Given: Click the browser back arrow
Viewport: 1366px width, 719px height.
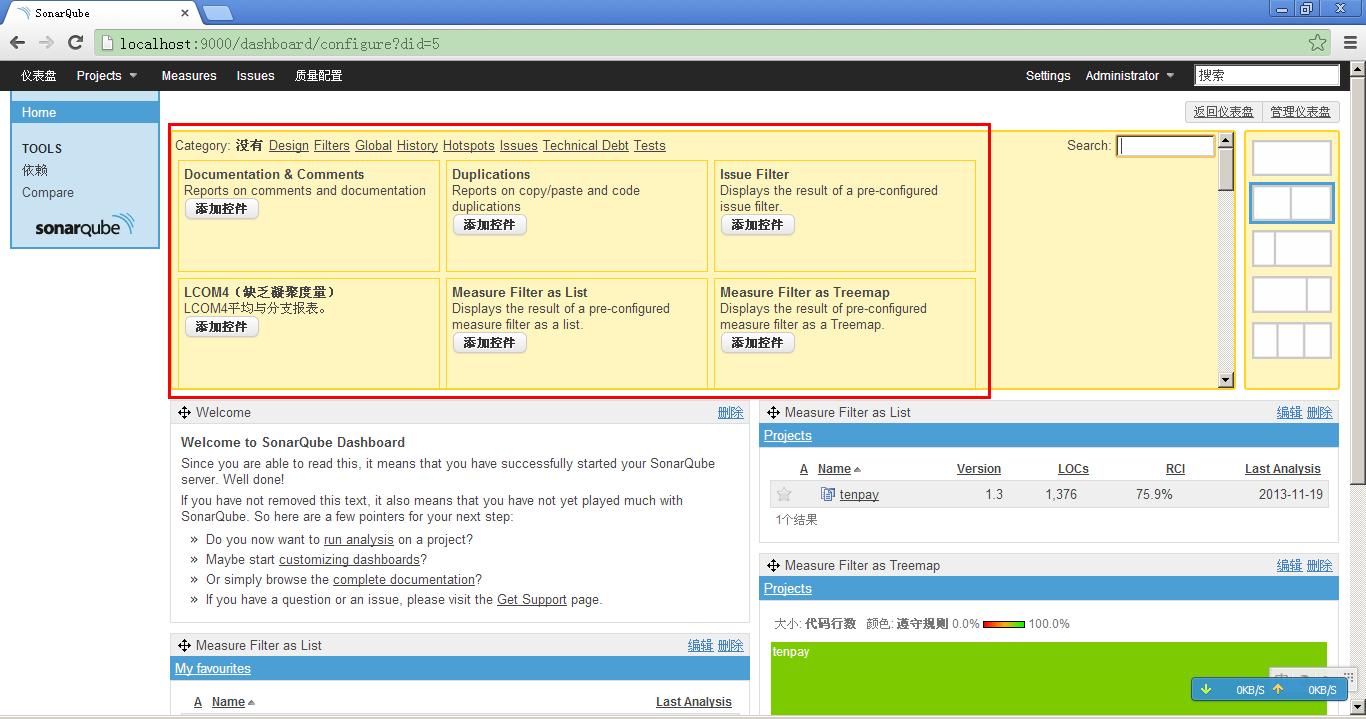Looking at the screenshot, I should pos(17,43).
